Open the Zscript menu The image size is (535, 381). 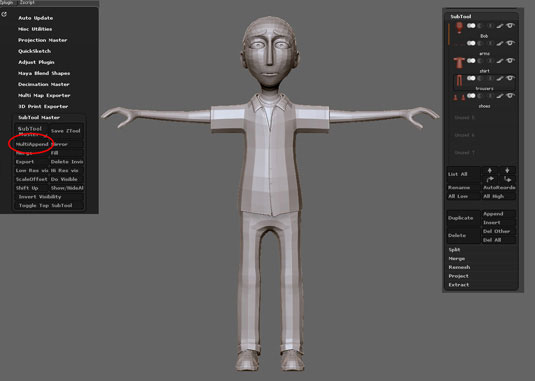(27, 2)
